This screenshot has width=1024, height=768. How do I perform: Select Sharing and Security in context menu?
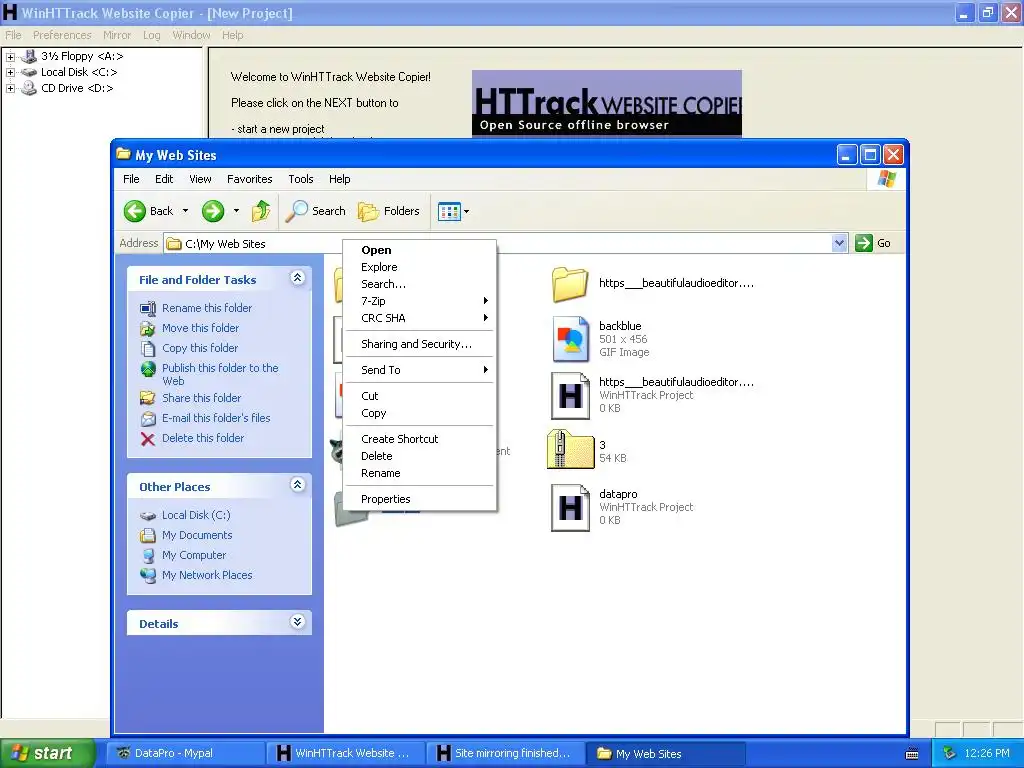point(419,344)
